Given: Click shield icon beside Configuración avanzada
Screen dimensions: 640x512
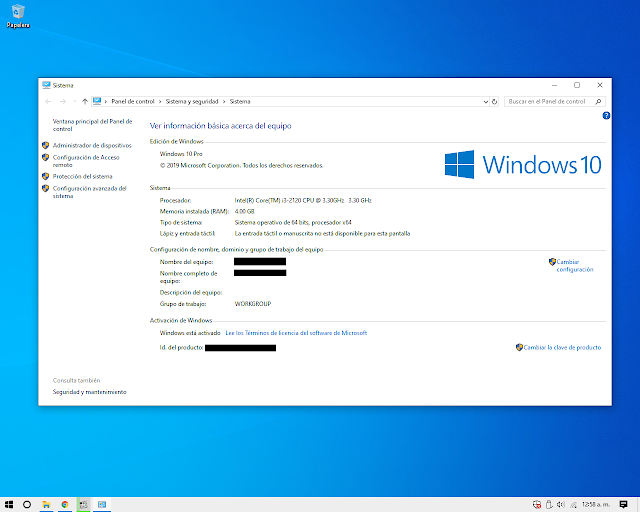Looking at the screenshot, I should [x=46, y=188].
